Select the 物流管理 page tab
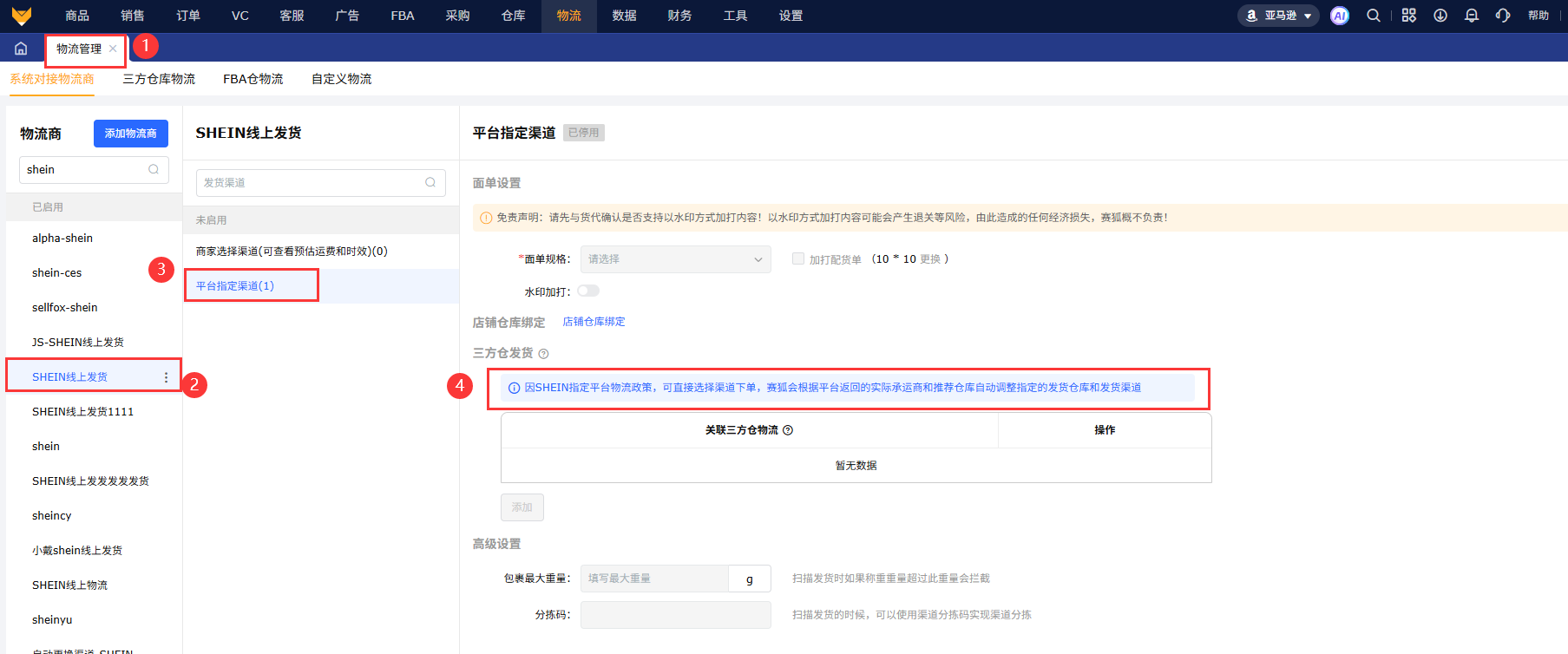Image resolution: width=1568 pixels, height=654 pixels. tap(79, 49)
